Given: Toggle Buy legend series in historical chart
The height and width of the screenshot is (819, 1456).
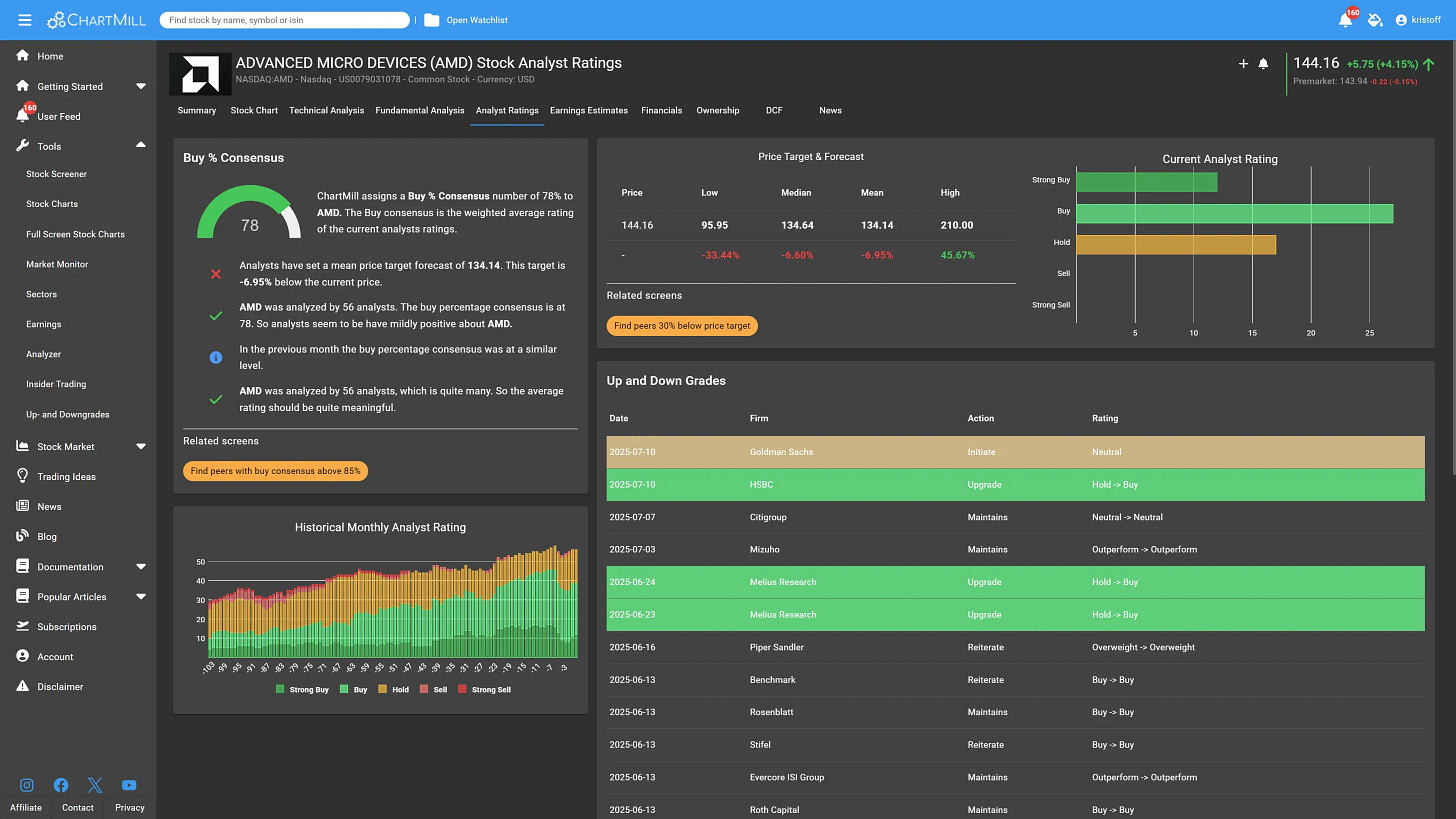Looking at the screenshot, I should click(x=353, y=689).
